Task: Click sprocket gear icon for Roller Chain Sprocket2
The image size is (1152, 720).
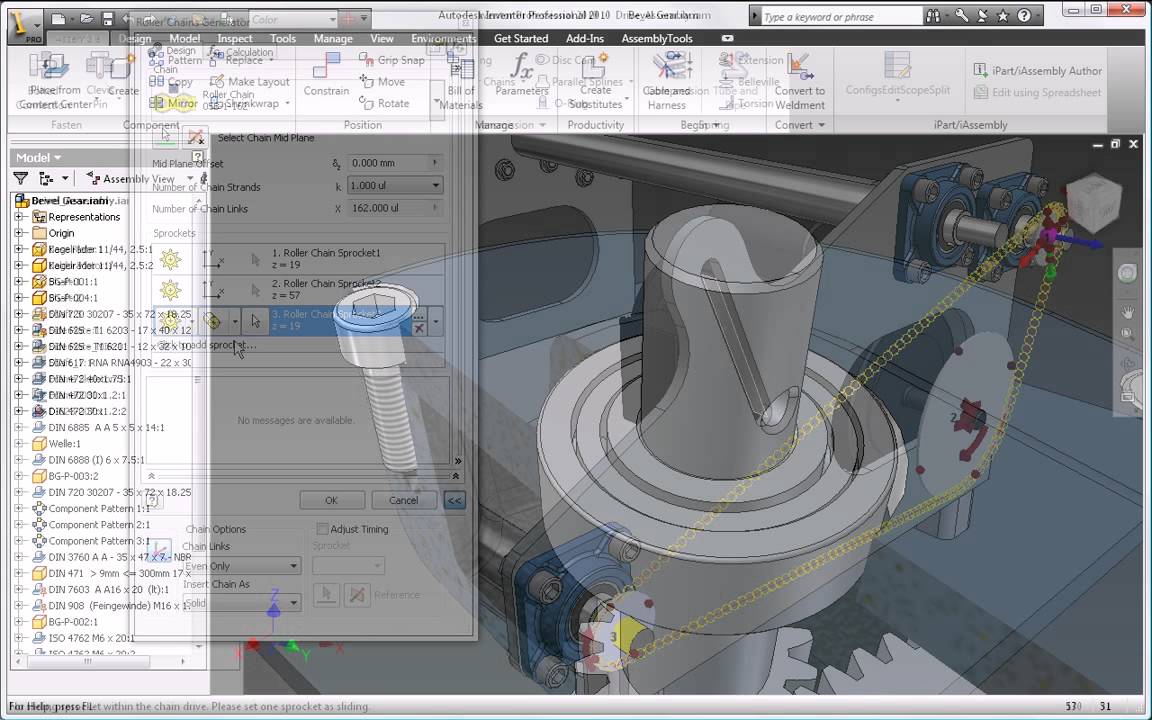Action: coord(170,290)
